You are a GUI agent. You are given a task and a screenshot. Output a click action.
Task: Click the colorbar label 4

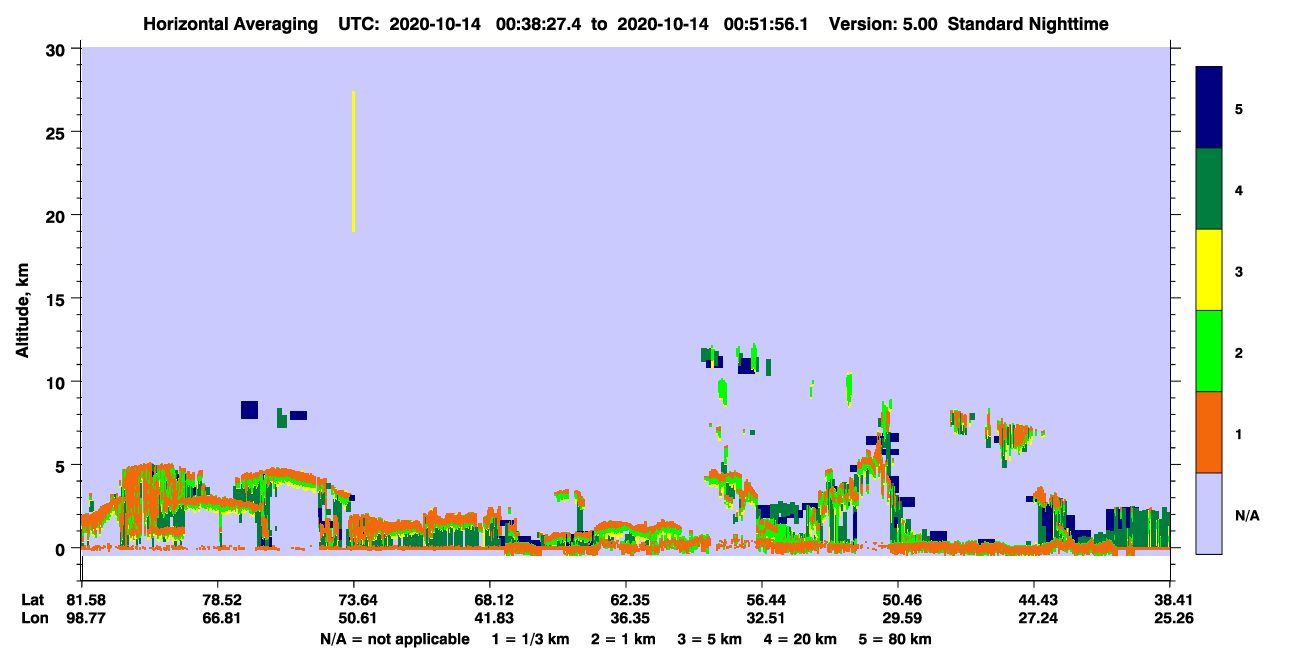click(x=1239, y=189)
